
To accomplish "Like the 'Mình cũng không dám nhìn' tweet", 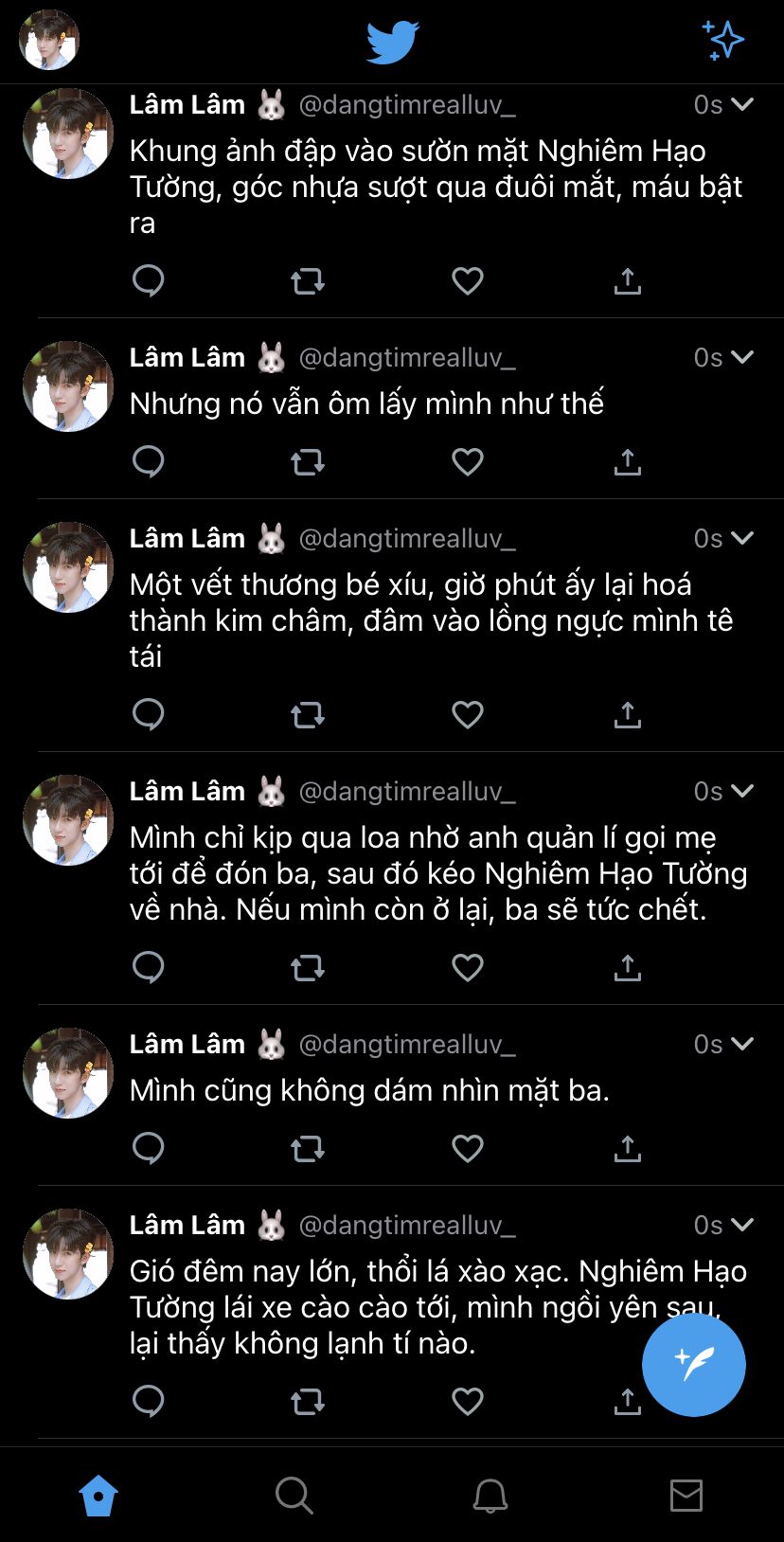I will (x=468, y=1148).
